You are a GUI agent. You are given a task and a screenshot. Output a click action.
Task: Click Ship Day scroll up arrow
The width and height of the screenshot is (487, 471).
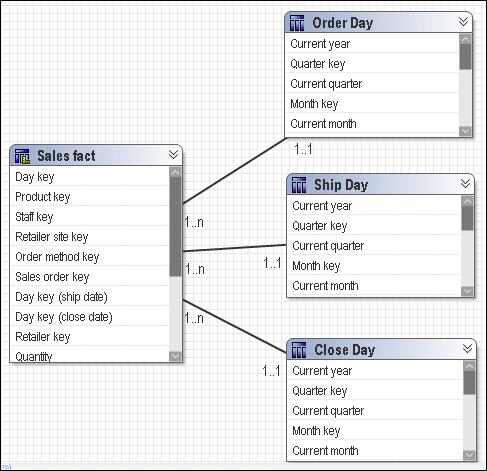click(x=467, y=201)
